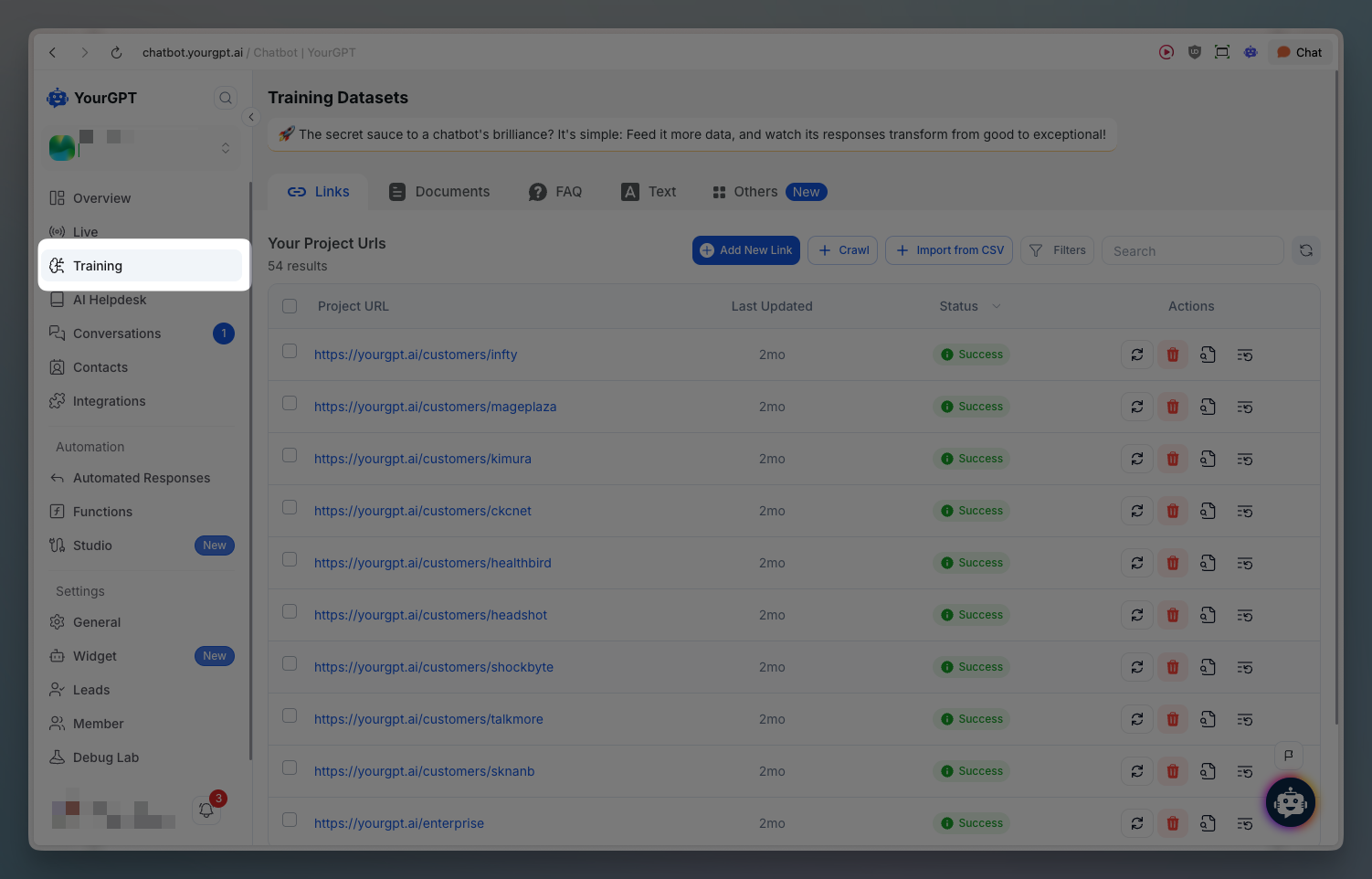The image size is (1372, 879).
Task: Delete the mageplaza customer link
Action: (1172, 407)
